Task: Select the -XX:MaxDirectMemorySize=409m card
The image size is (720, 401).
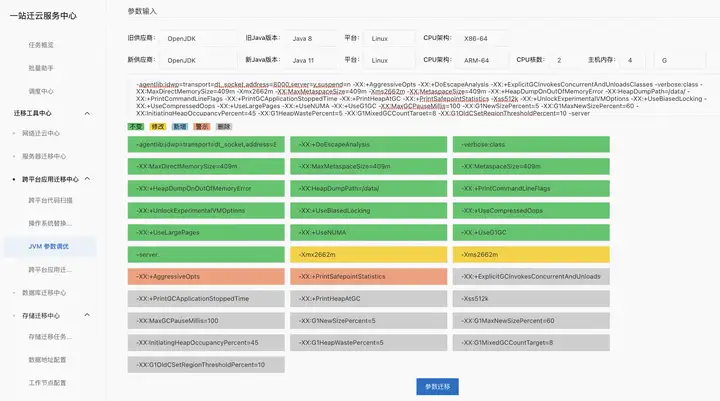Action: (x=206, y=166)
